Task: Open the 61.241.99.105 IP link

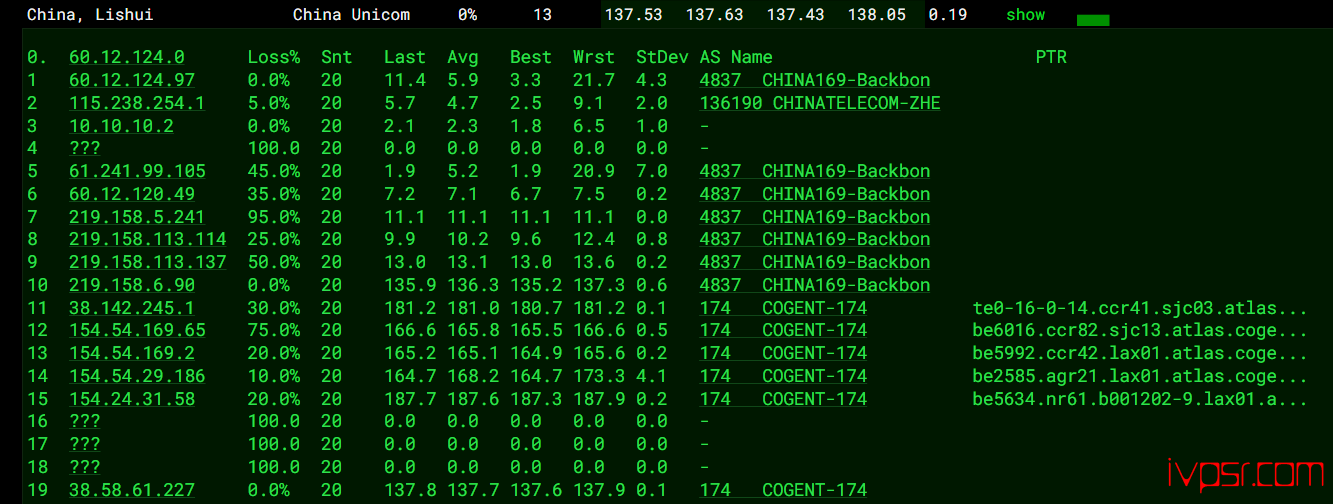Action: (x=137, y=171)
